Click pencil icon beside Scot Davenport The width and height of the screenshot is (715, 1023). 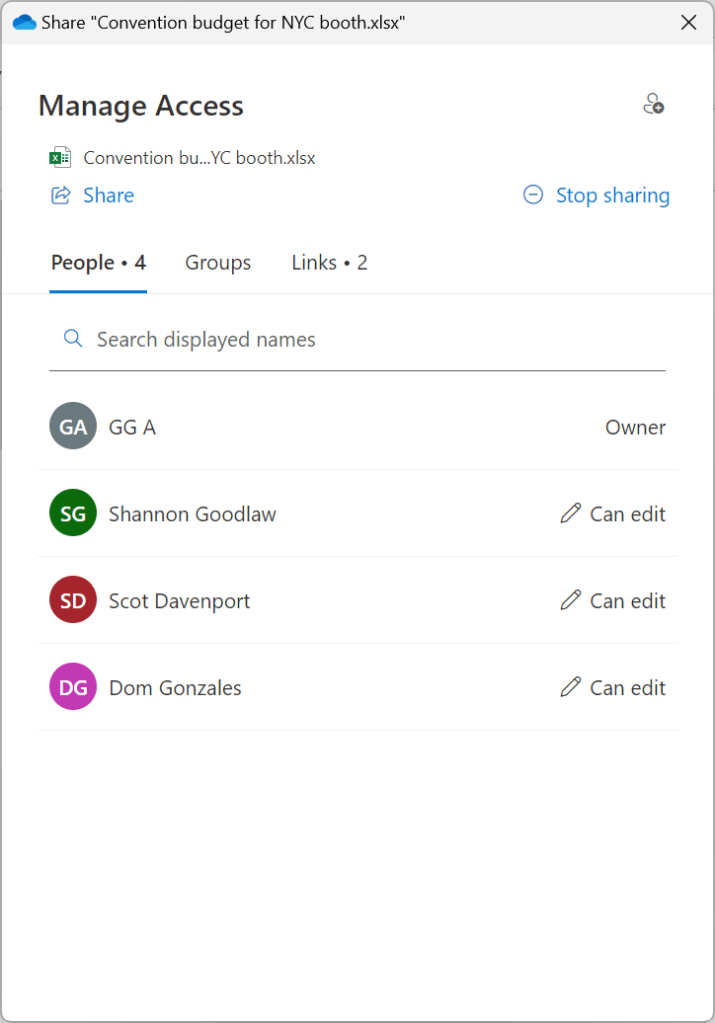570,600
